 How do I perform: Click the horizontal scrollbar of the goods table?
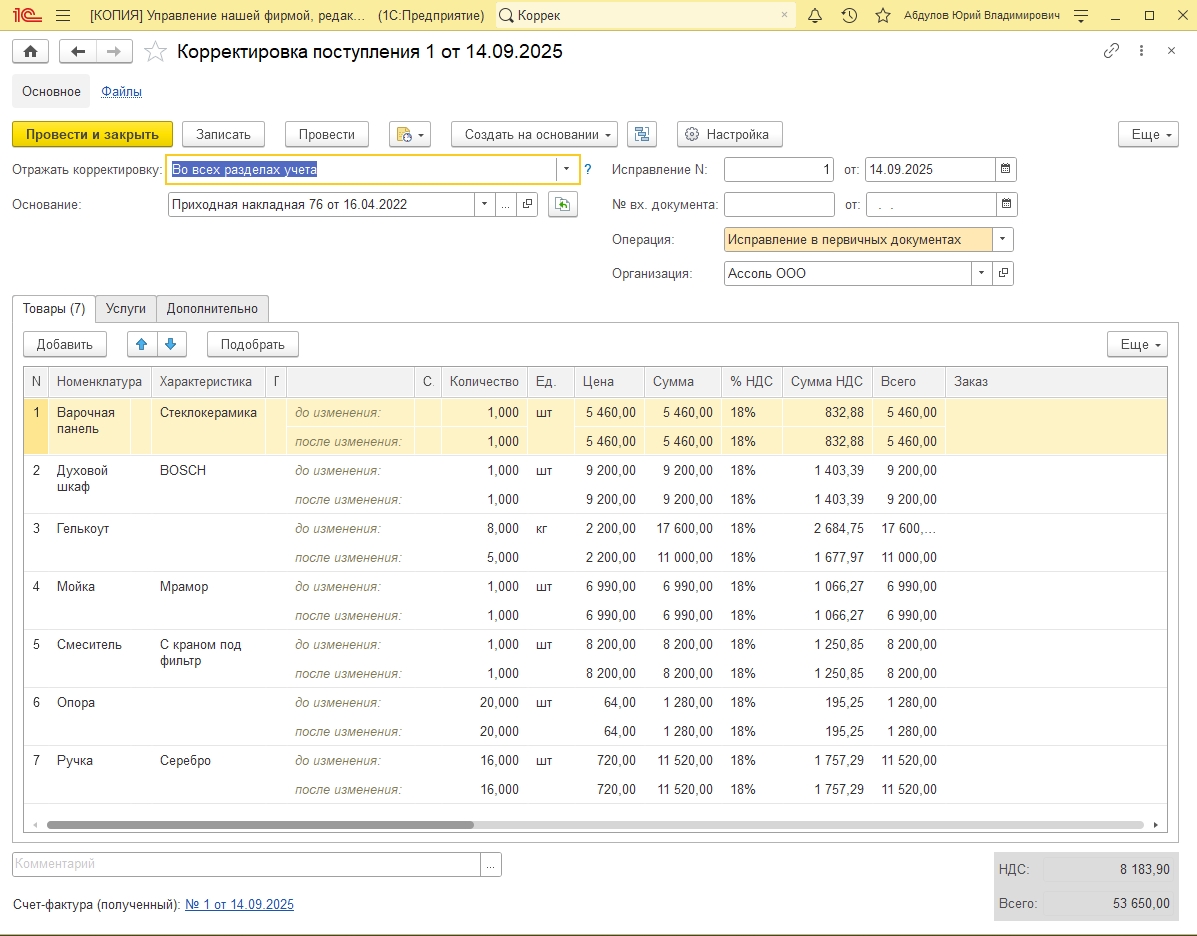point(260,825)
